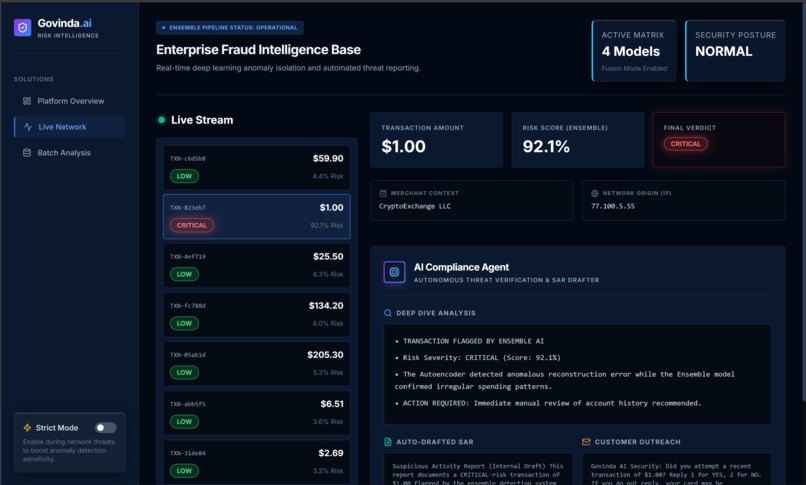Click the Merchant Context calendar icon

point(383,193)
